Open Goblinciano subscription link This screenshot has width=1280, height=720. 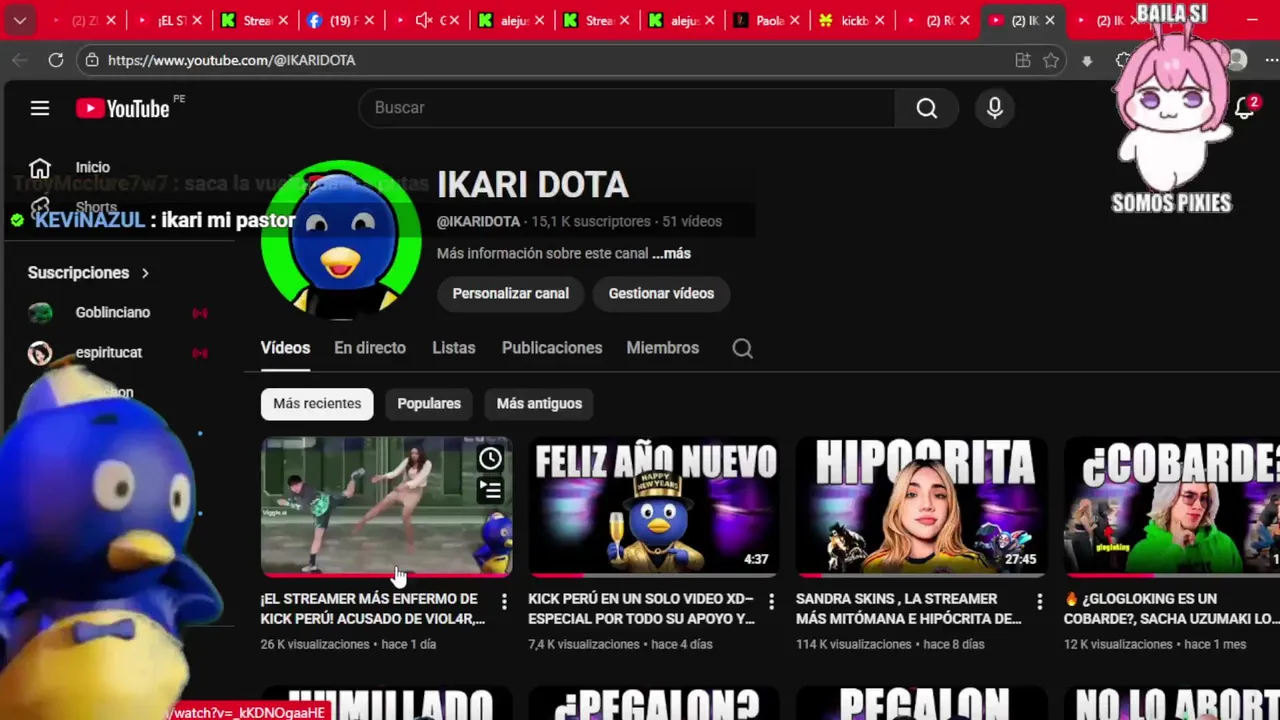tap(113, 313)
